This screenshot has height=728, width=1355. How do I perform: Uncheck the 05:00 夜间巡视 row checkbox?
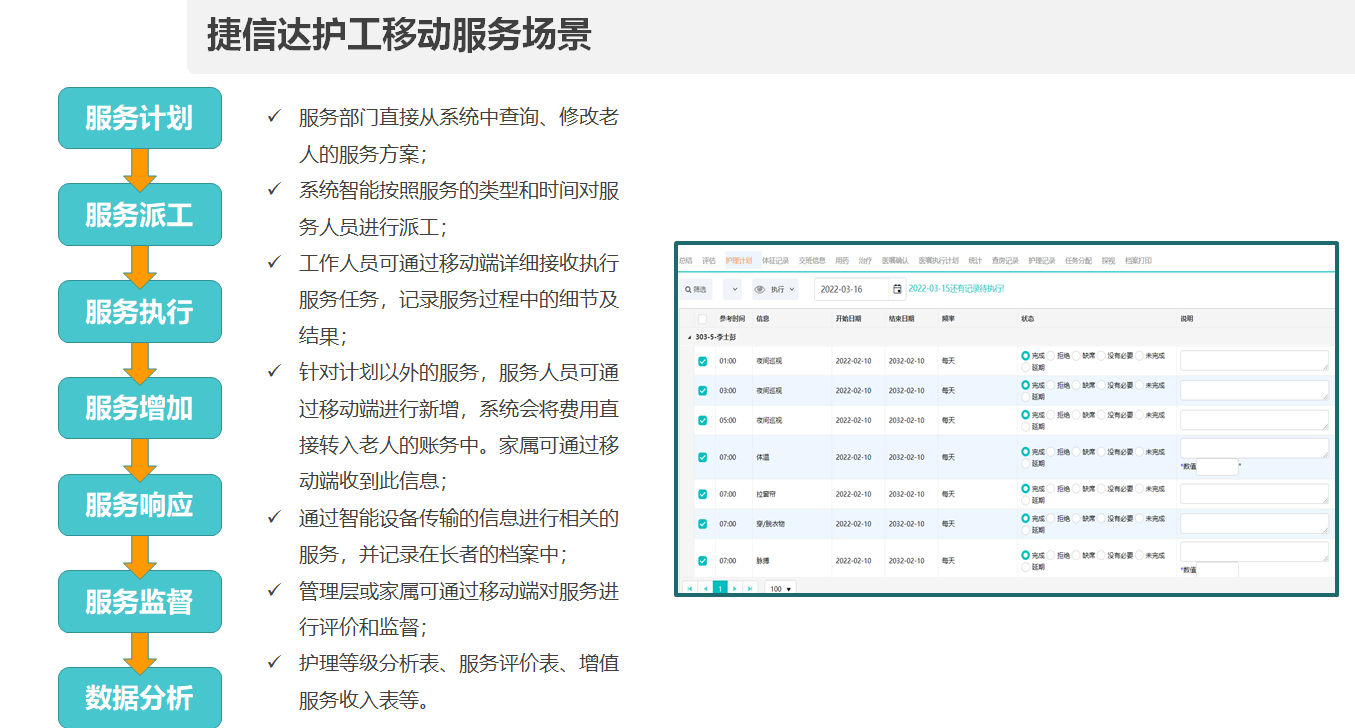pyautogui.click(x=702, y=421)
